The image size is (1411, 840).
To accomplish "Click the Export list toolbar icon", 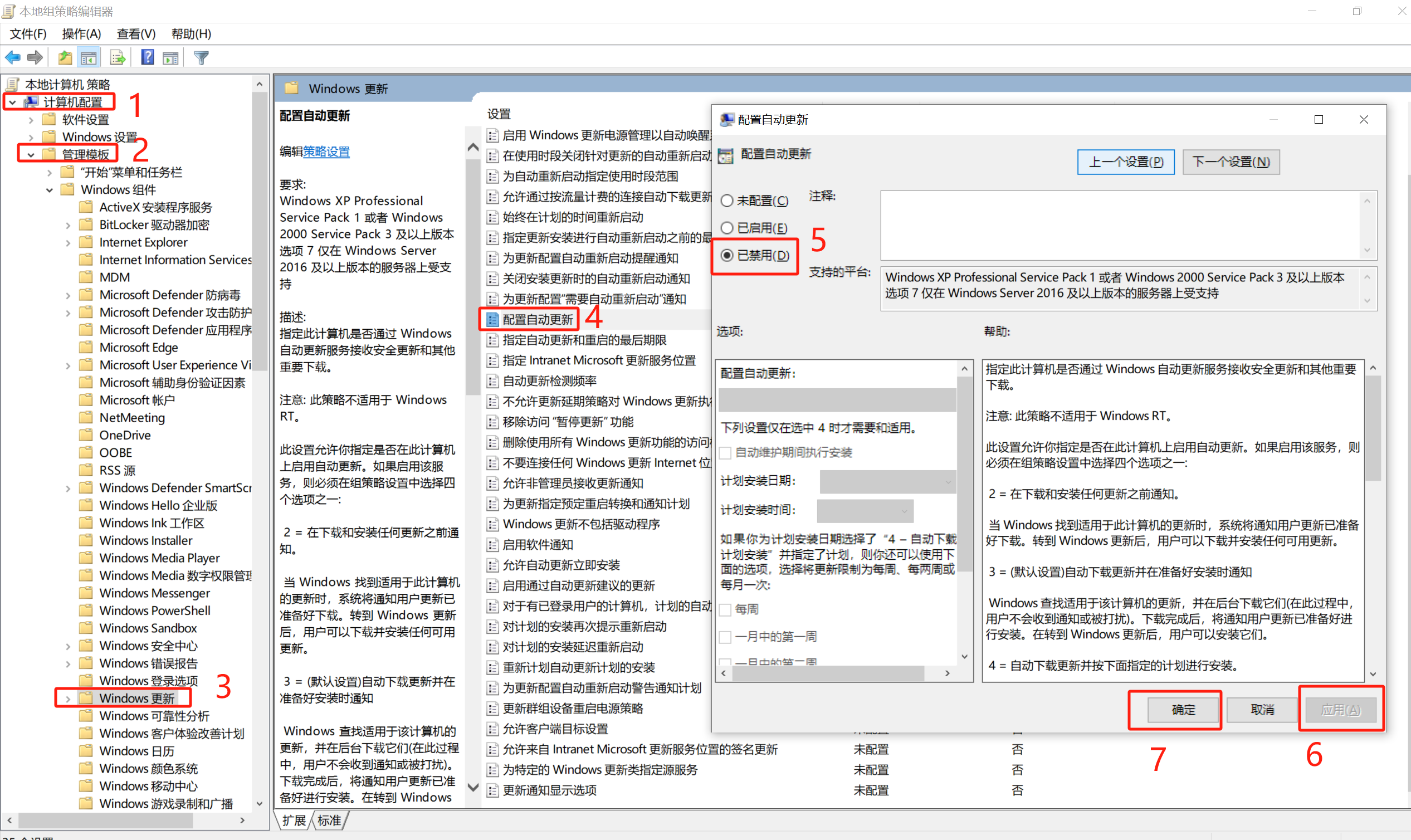I will 118,57.
